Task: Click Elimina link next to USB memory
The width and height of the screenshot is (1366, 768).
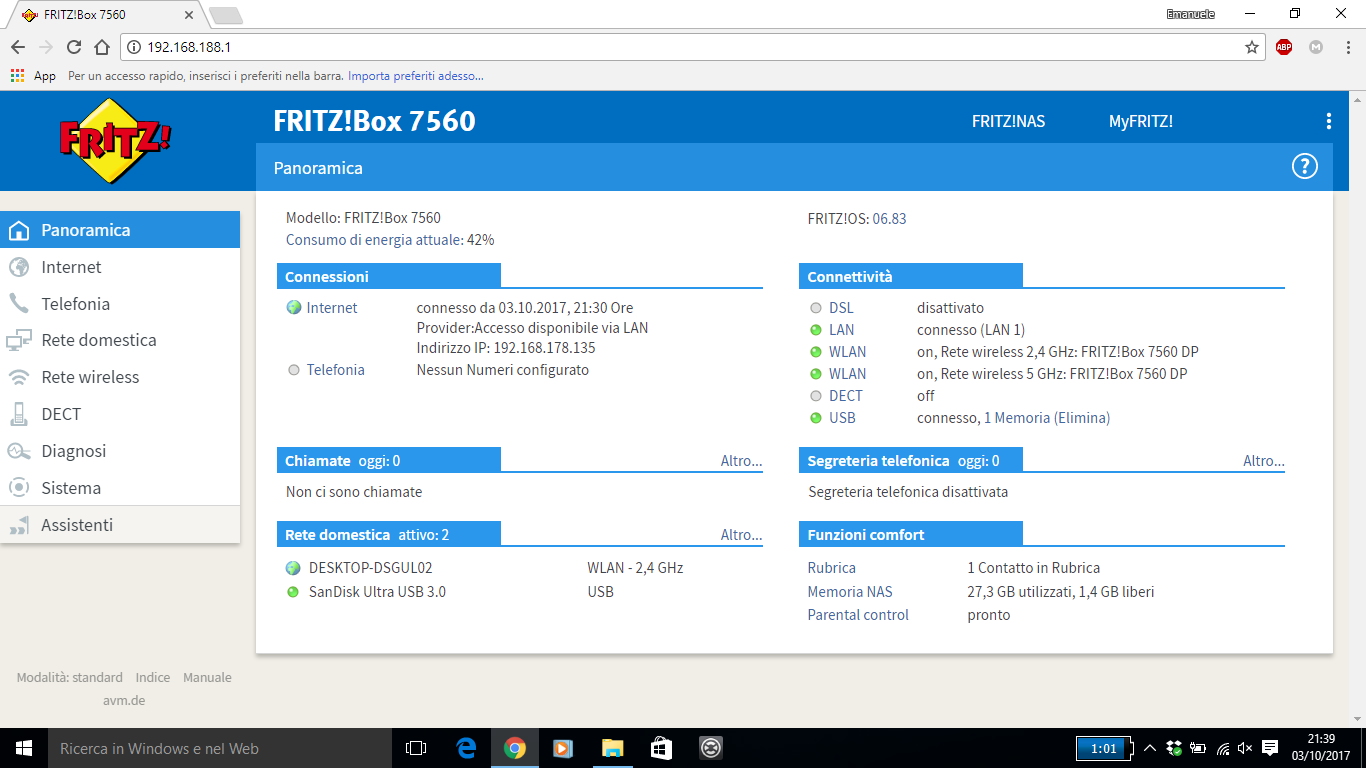Action: point(1082,418)
